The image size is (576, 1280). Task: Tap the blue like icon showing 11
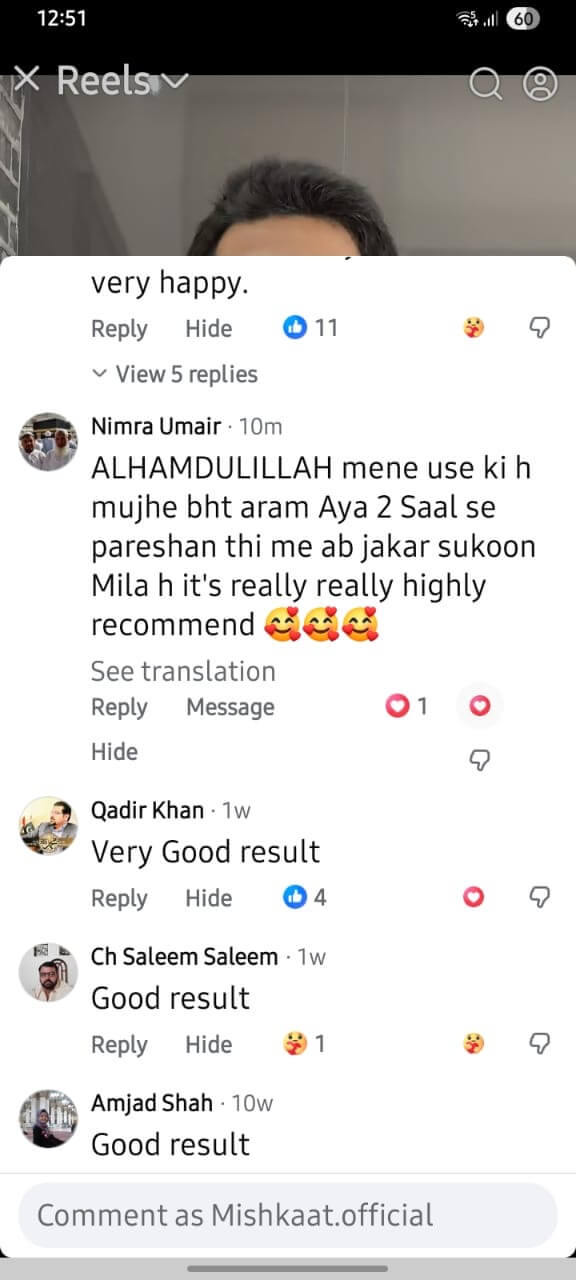pos(294,327)
